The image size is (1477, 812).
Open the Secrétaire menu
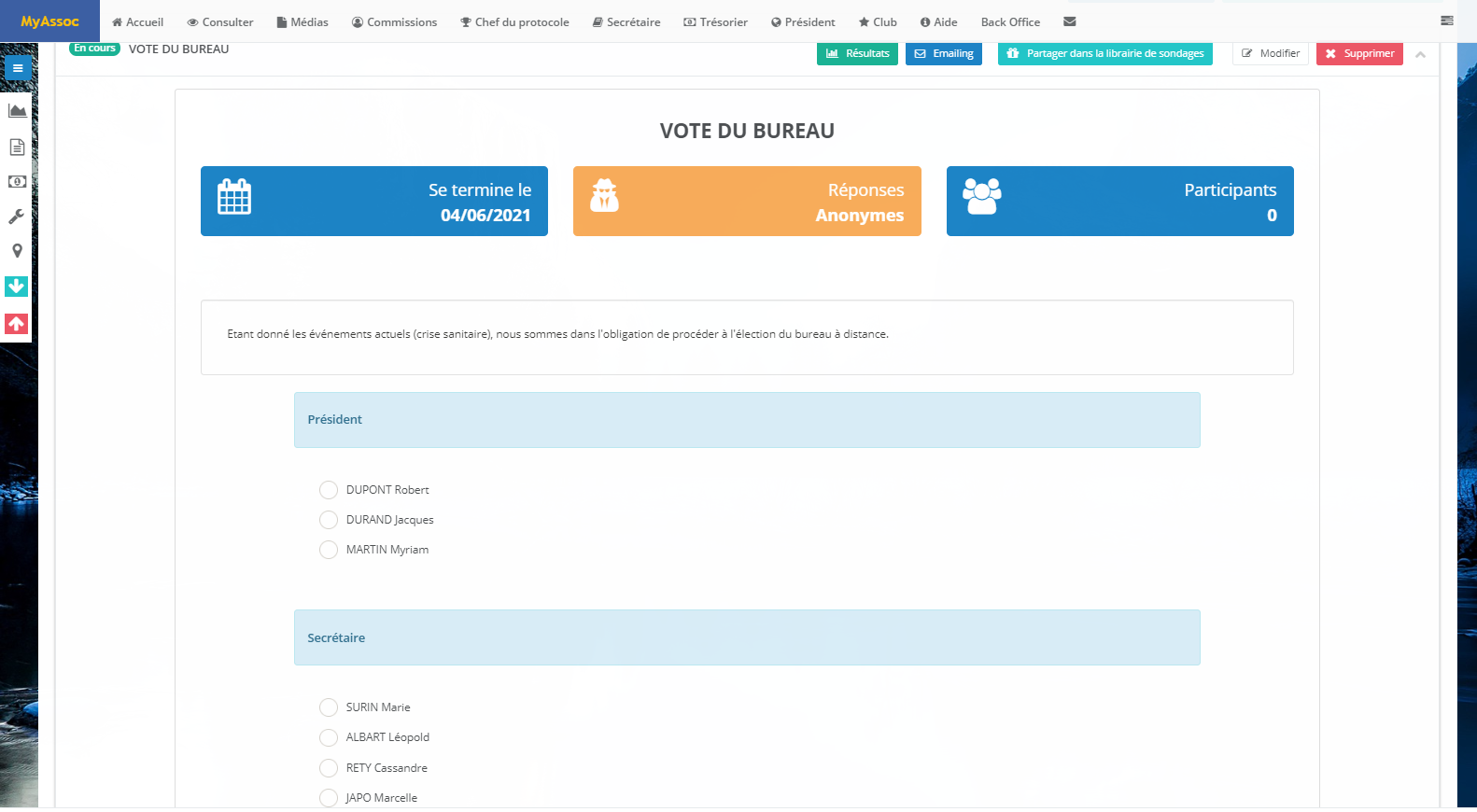point(626,21)
